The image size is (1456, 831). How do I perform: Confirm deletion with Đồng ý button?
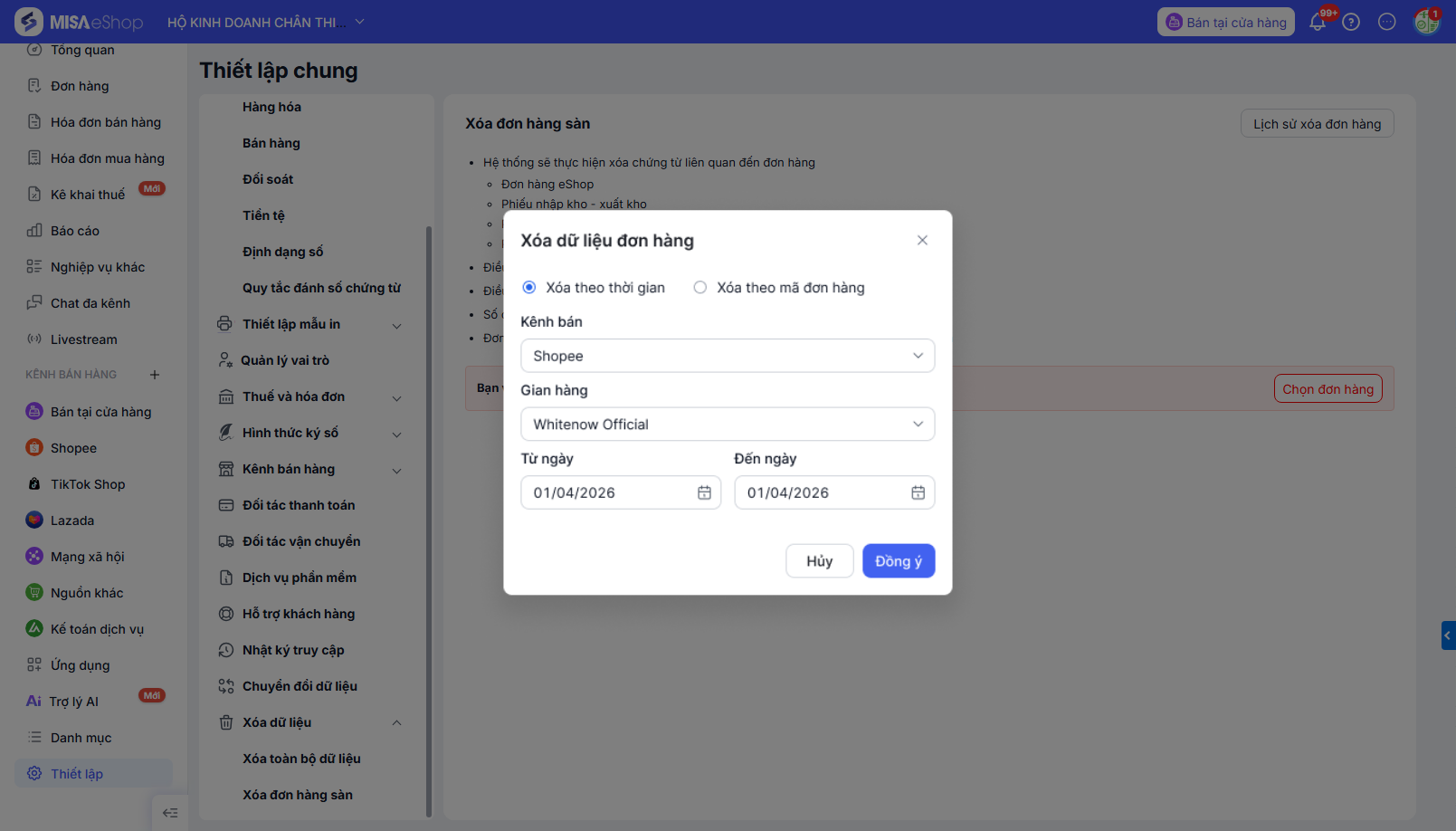(x=898, y=561)
